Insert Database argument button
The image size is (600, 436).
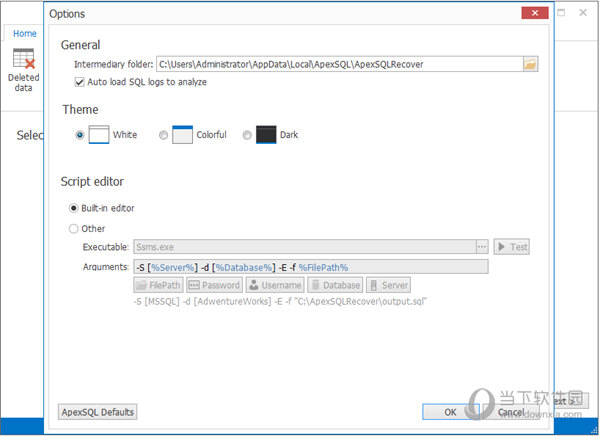click(335, 285)
